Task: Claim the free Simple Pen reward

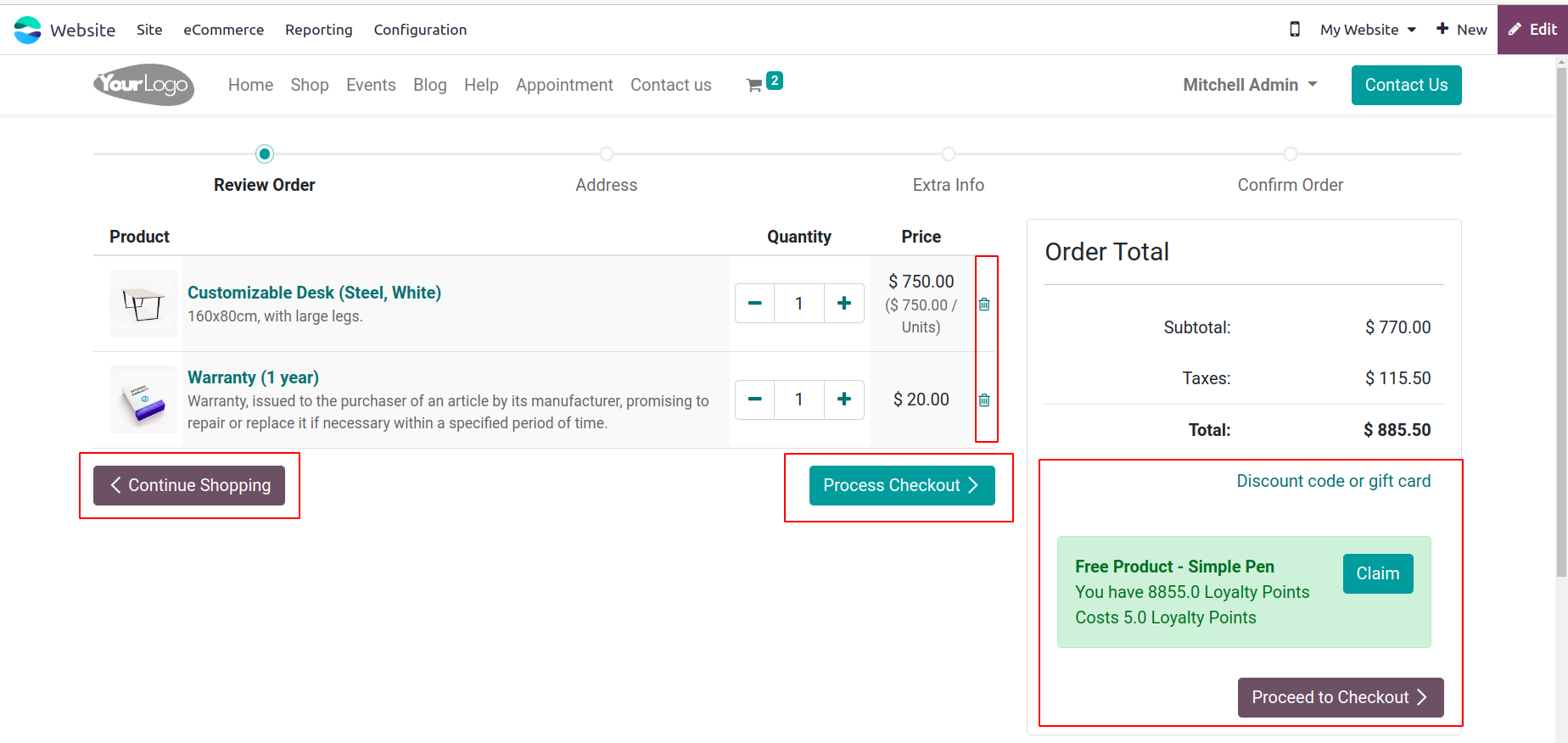Action: click(x=1378, y=573)
